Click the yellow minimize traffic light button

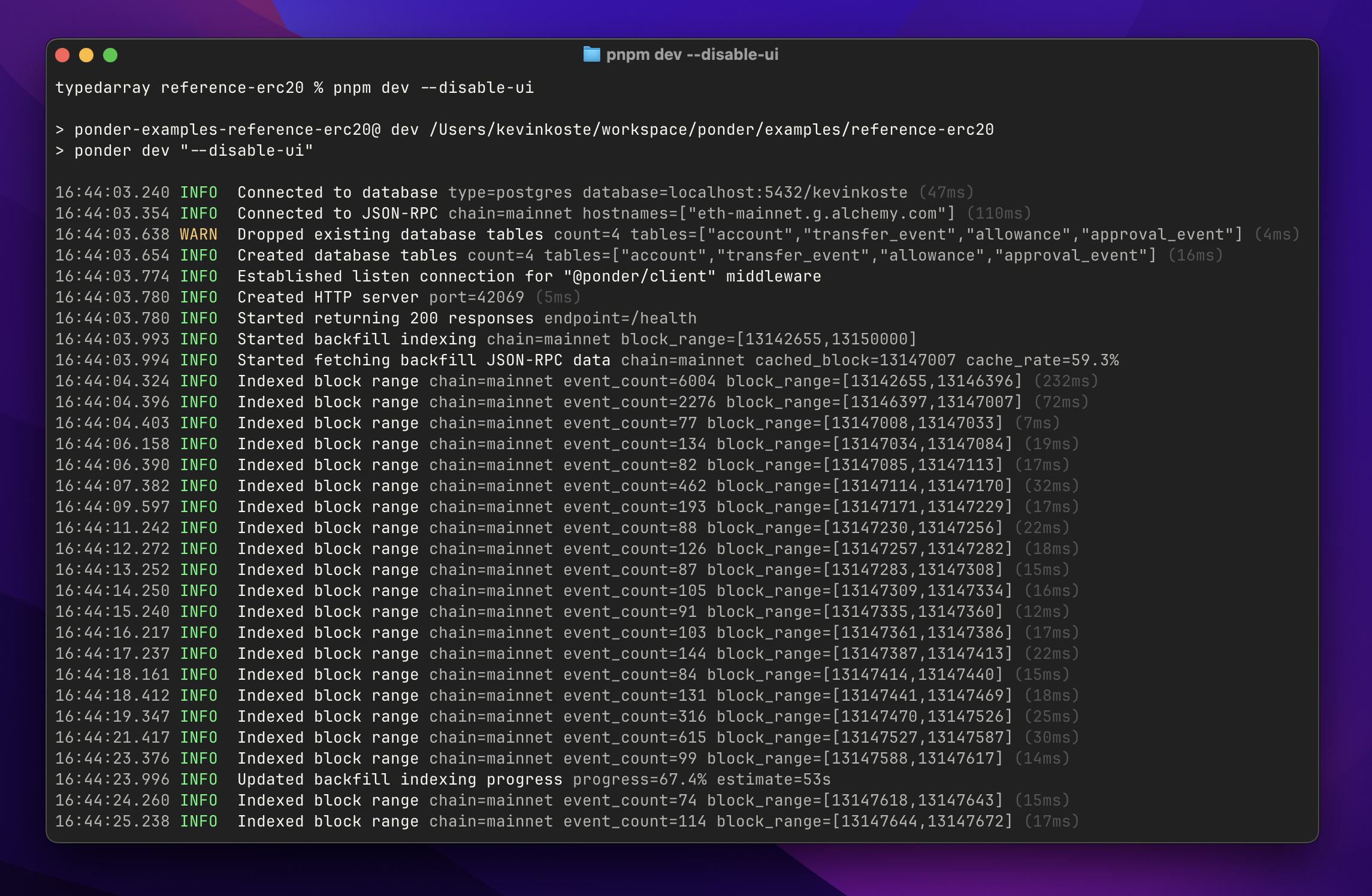pyautogui.click(x=86, y=55)
